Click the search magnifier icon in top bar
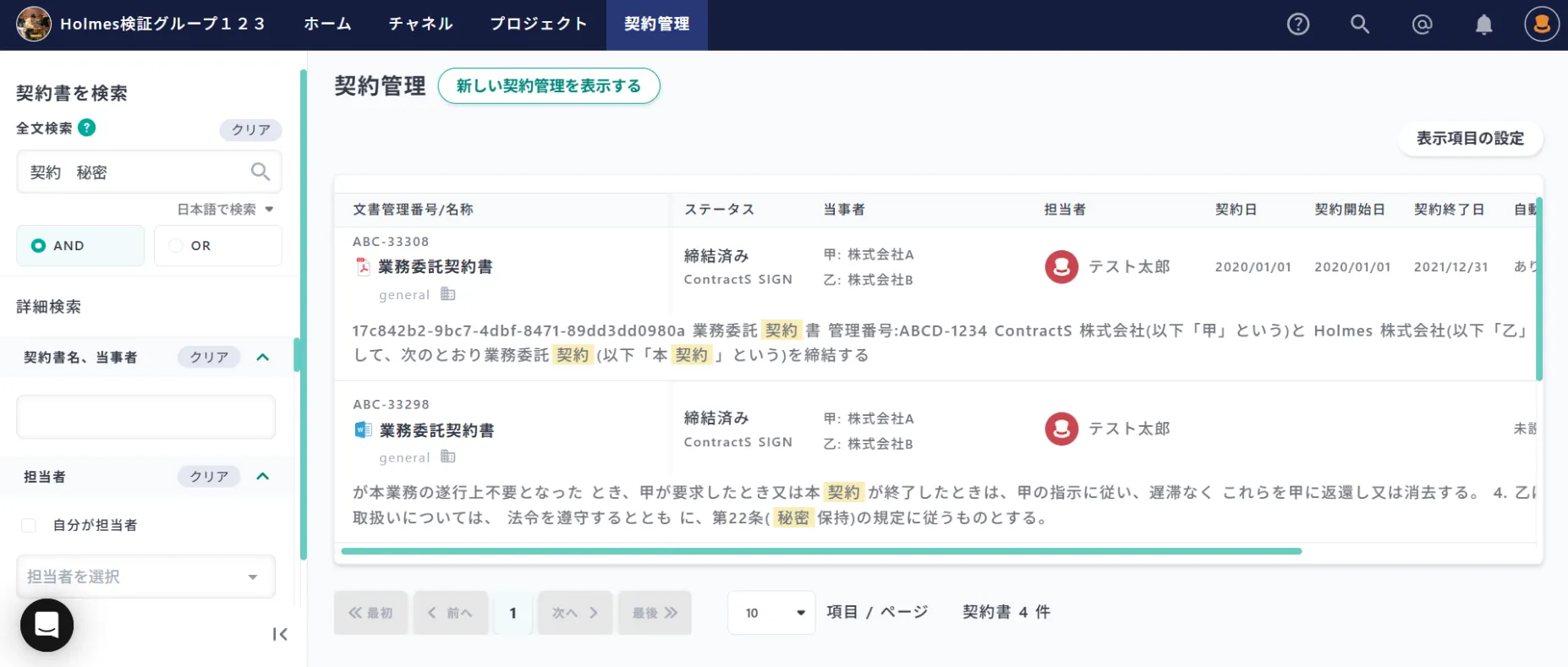The width and height of the screenshot is (1568, 667). pyautogui.click(x=1359, y=25)
